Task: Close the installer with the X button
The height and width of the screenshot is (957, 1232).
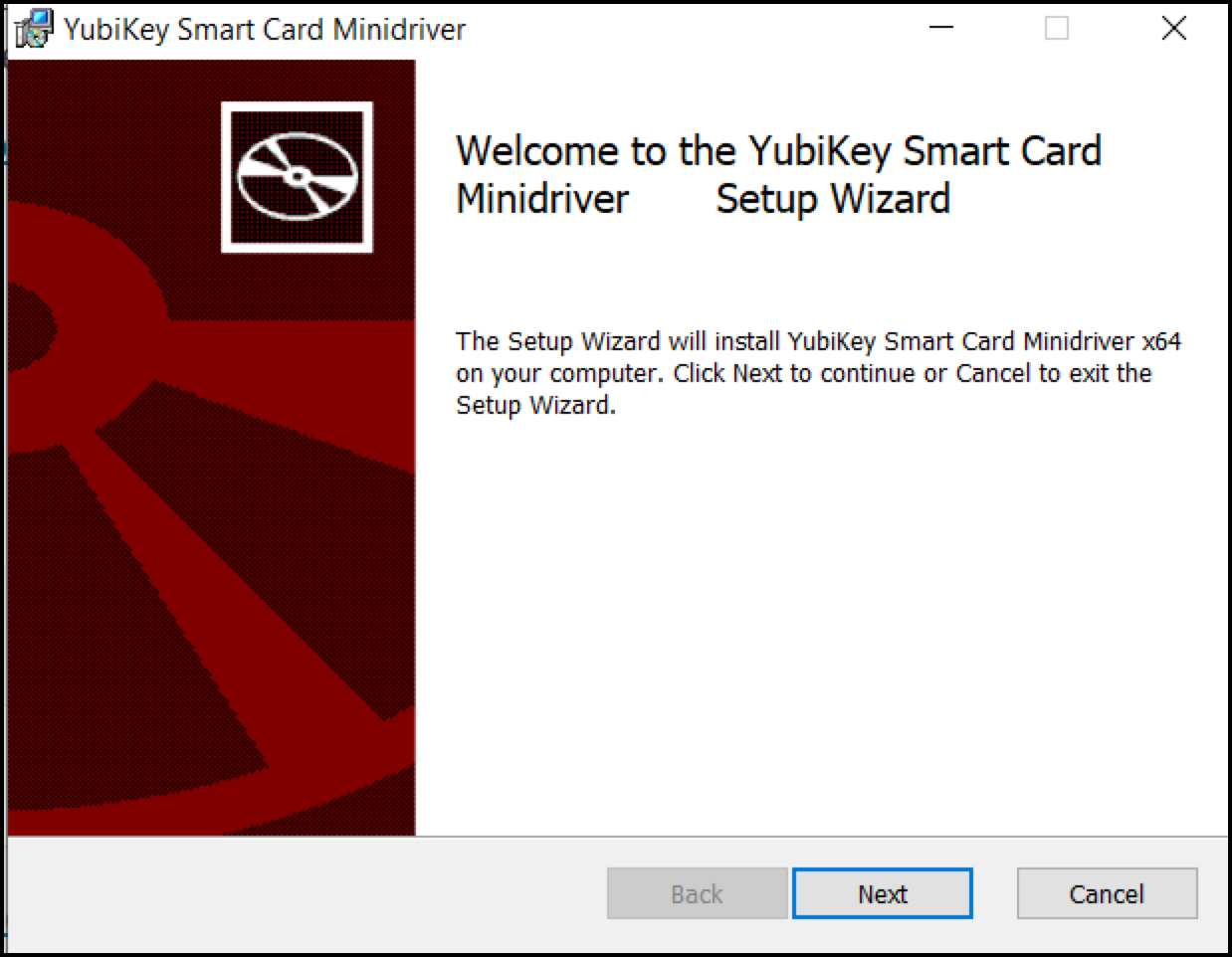Action: [1174, 29]
